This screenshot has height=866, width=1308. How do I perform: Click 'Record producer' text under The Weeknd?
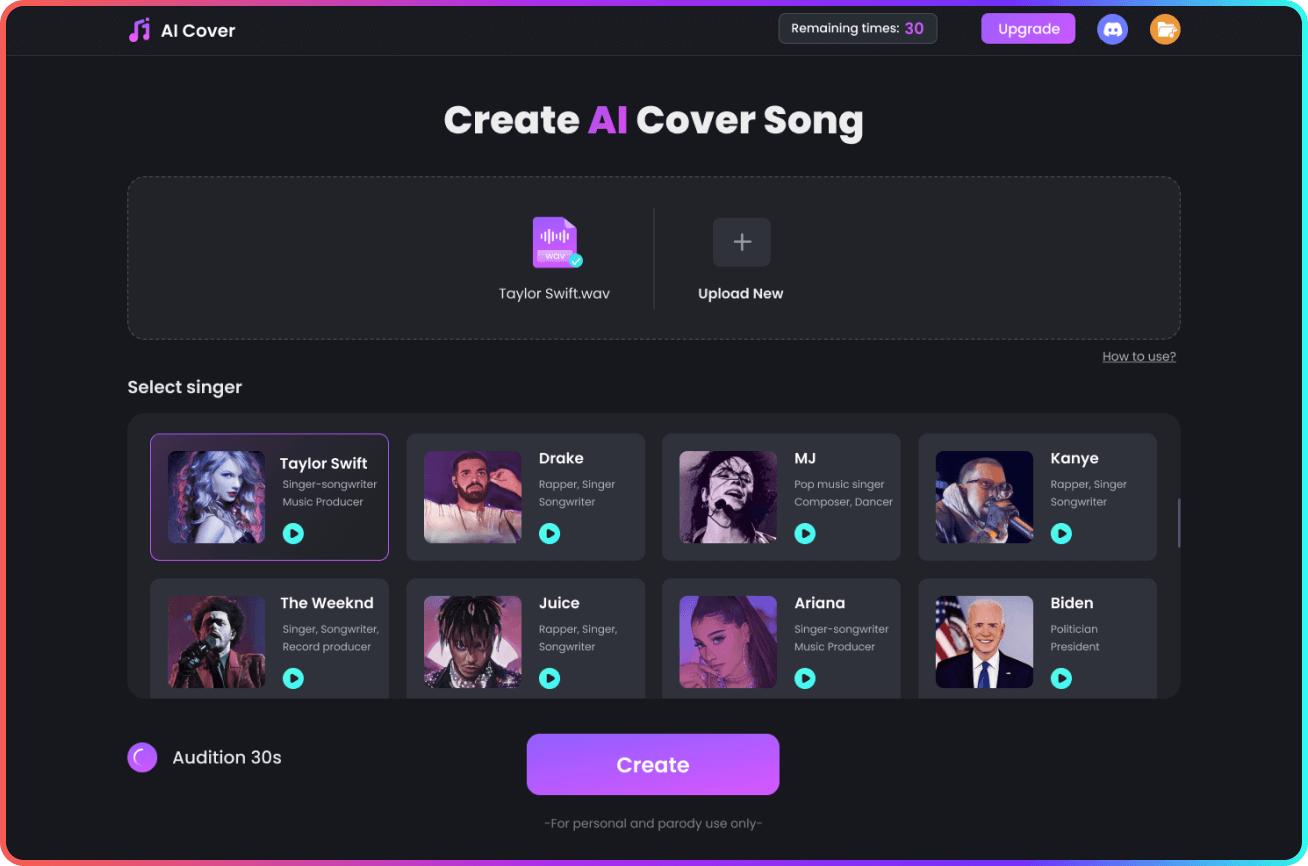tap(327, 647)
